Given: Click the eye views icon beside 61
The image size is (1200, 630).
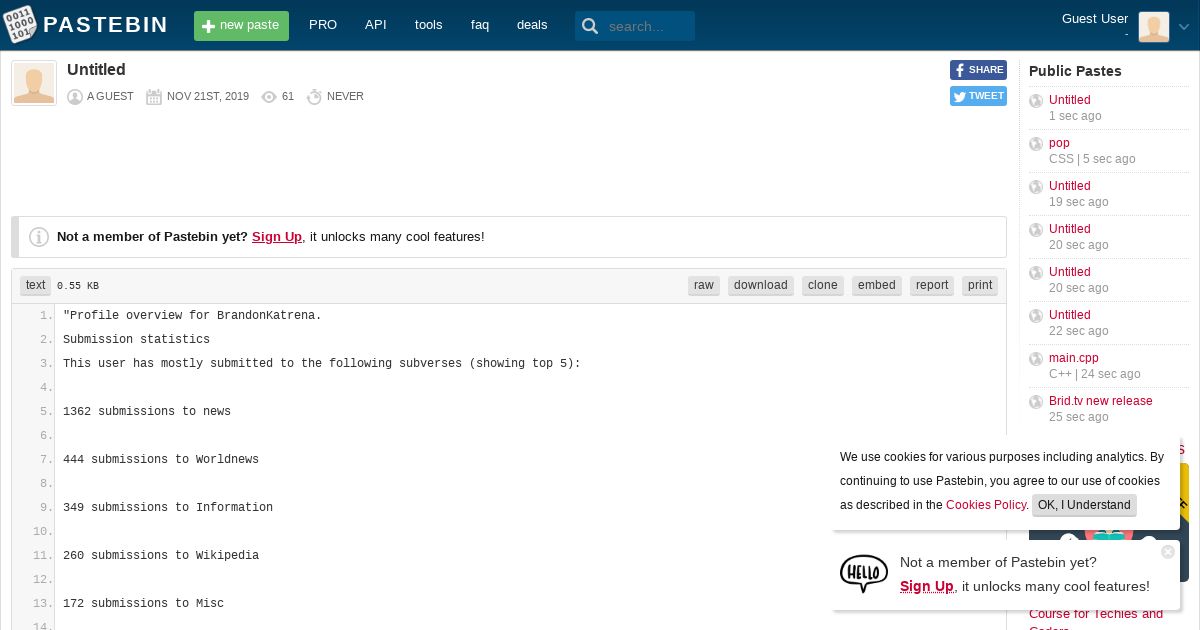Looking at the screenshot, I should tap(269, 97).
